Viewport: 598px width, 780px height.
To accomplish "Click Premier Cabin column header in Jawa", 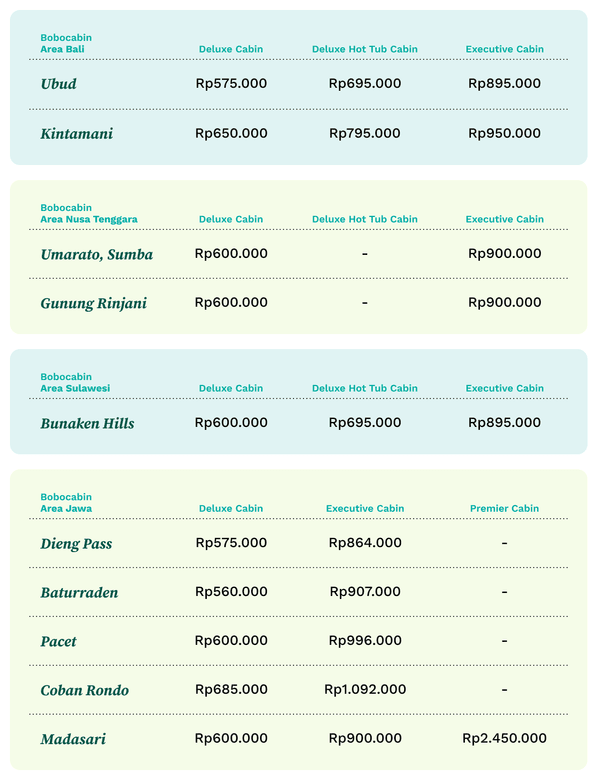I will tap(504, 508).
